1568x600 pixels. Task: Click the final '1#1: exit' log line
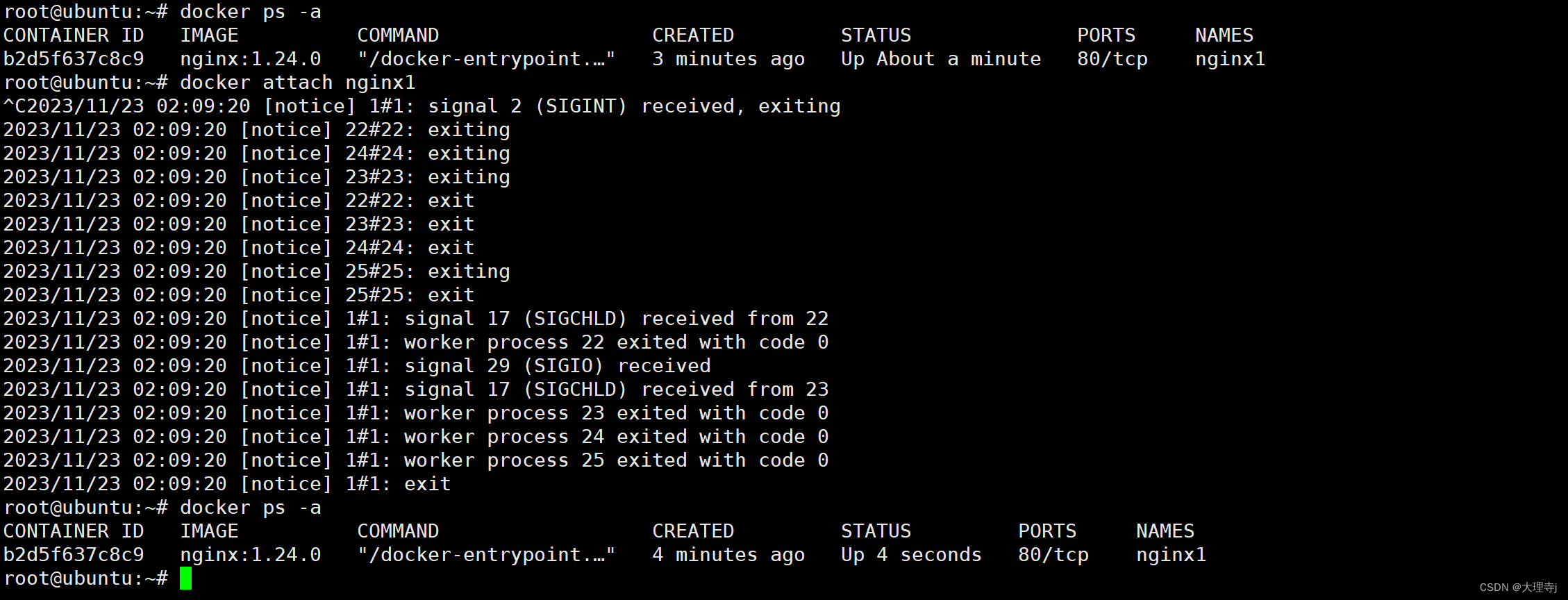[227, 484]
